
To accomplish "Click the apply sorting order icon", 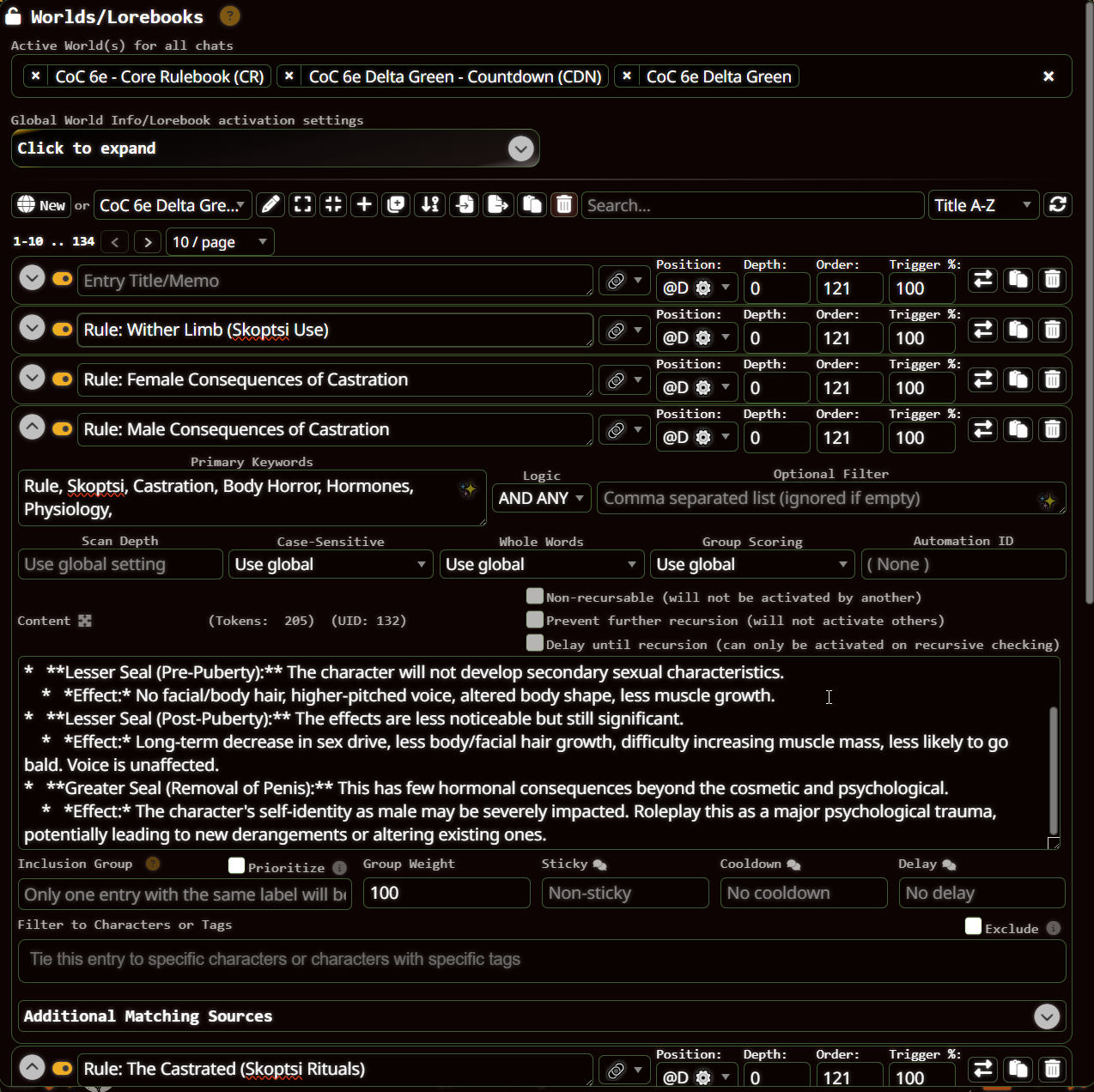I will pos(430,204).
